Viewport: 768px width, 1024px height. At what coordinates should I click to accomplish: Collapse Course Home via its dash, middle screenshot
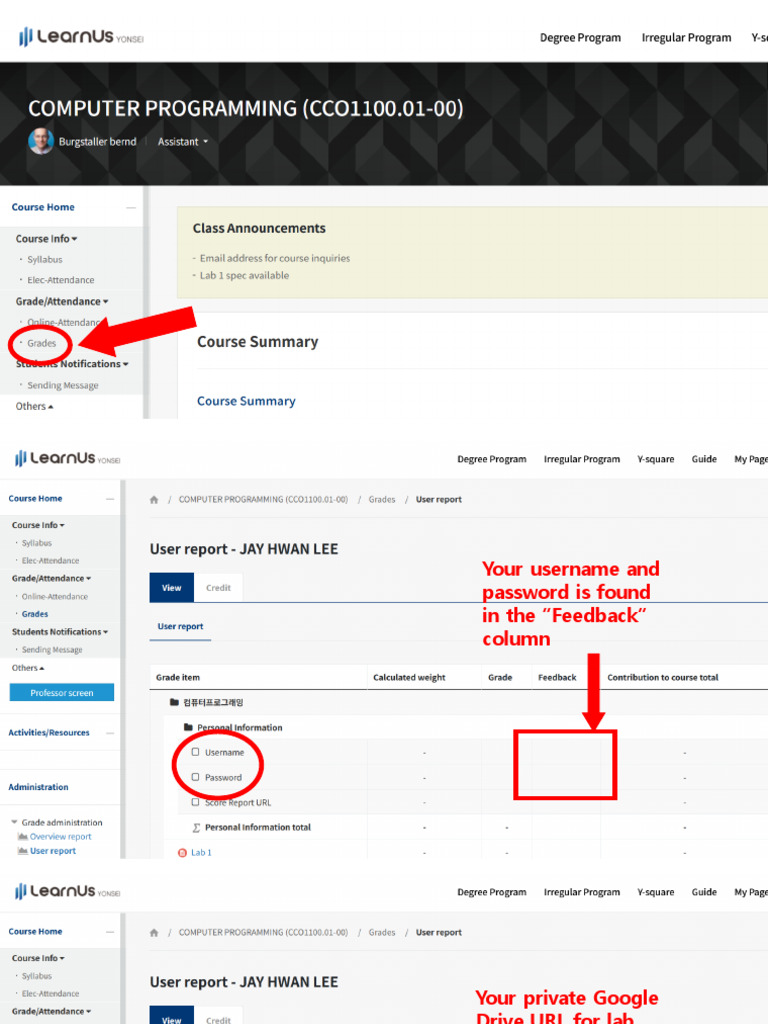110,498
